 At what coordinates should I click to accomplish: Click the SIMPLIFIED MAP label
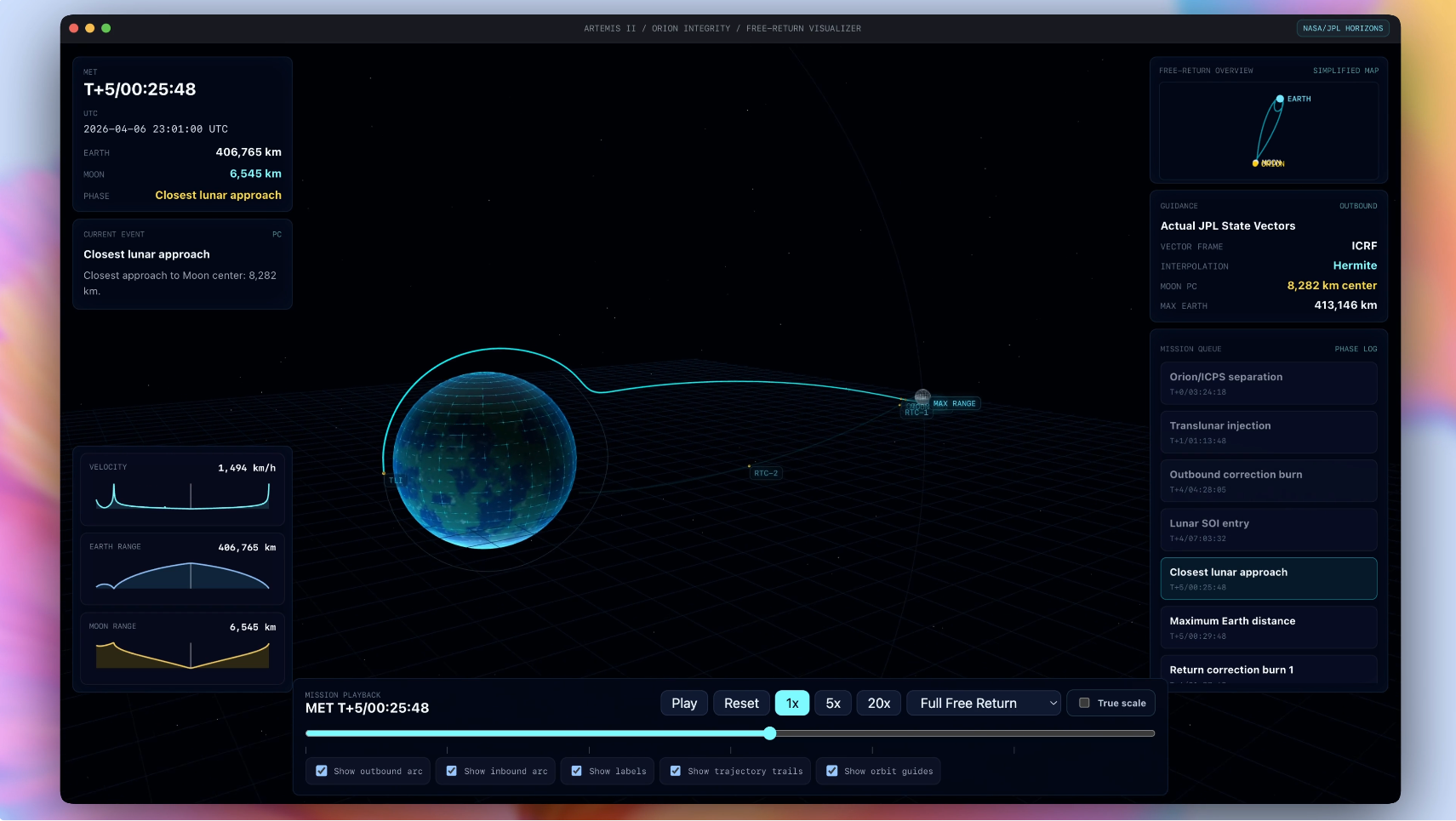(1345, 71)
